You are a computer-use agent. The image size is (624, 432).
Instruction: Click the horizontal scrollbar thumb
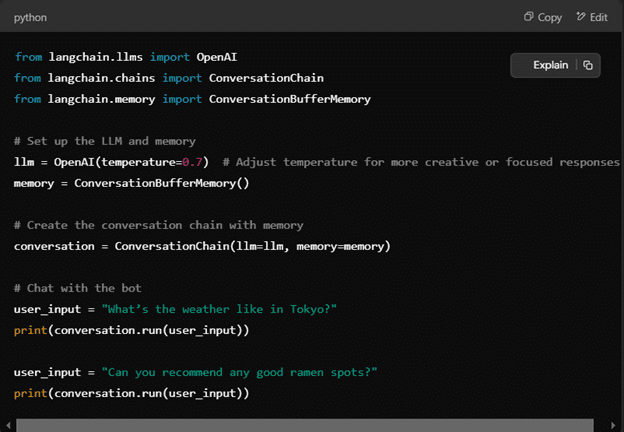(305, 425)
